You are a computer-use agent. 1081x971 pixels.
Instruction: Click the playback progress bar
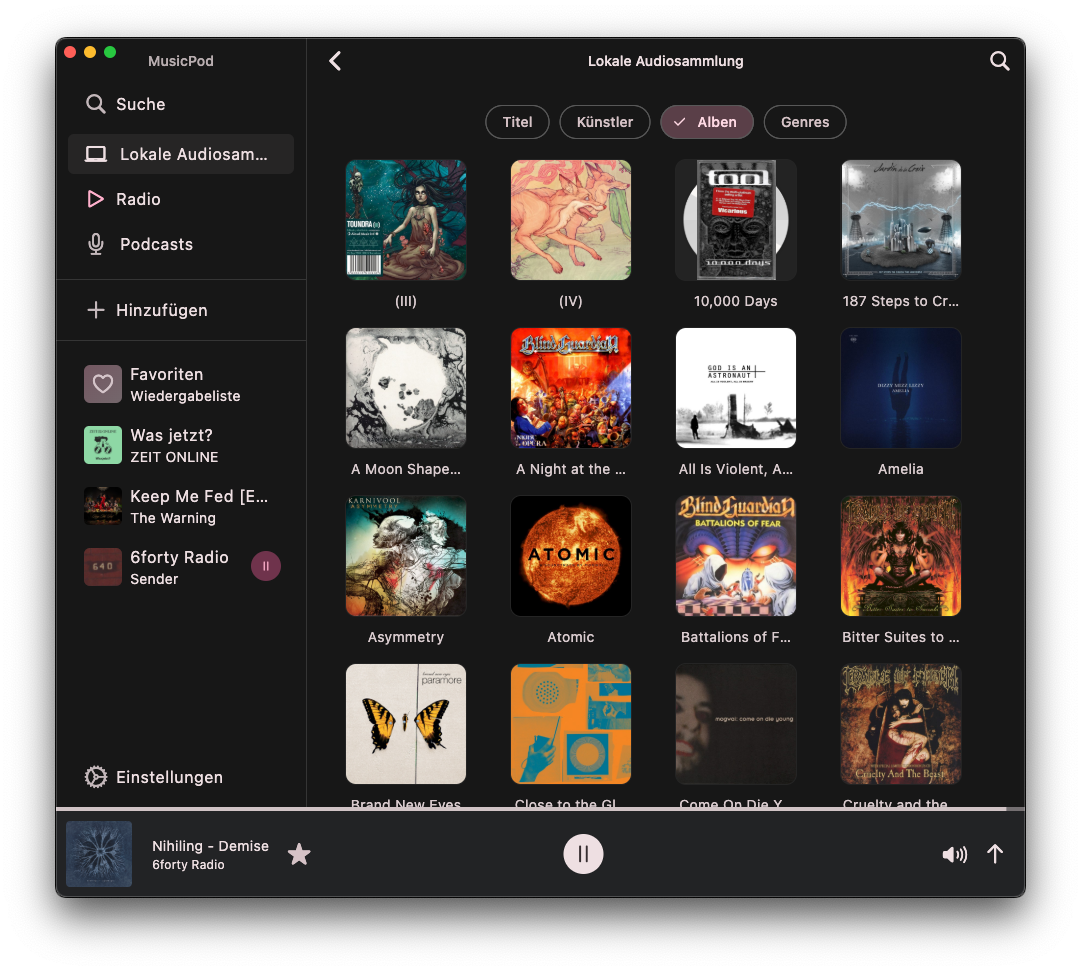tap(540, 808)
